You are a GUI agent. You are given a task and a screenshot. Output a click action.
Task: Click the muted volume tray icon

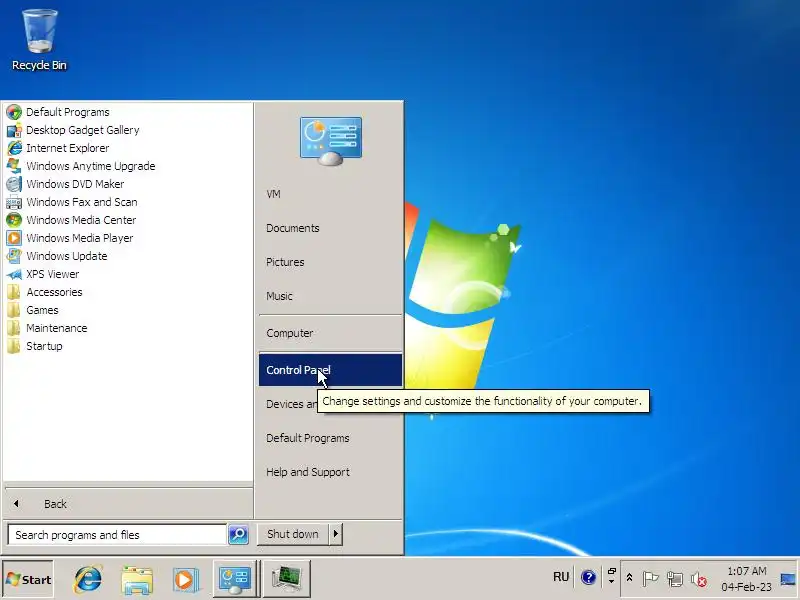pyautogui.click(x=698, y=579)
